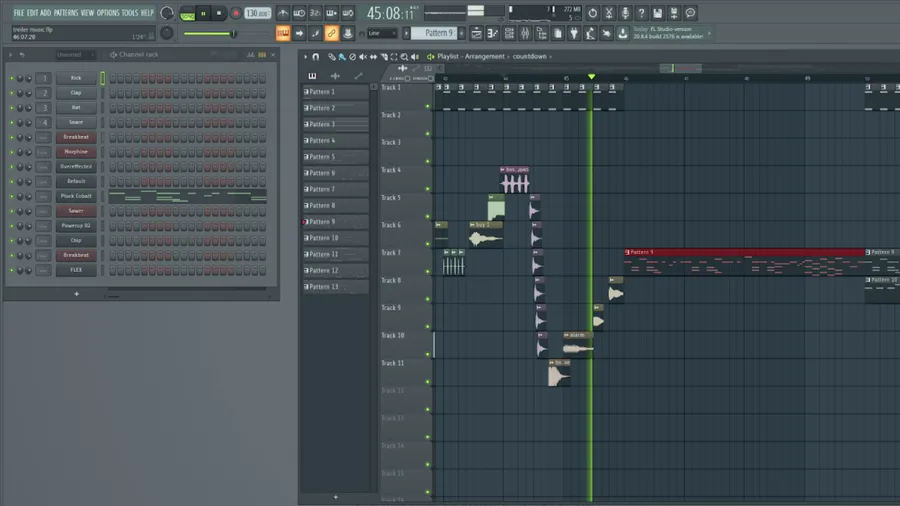Click the plus button beside Pattern 9
This screenshot has width=900, height=506.
point(461,33)
